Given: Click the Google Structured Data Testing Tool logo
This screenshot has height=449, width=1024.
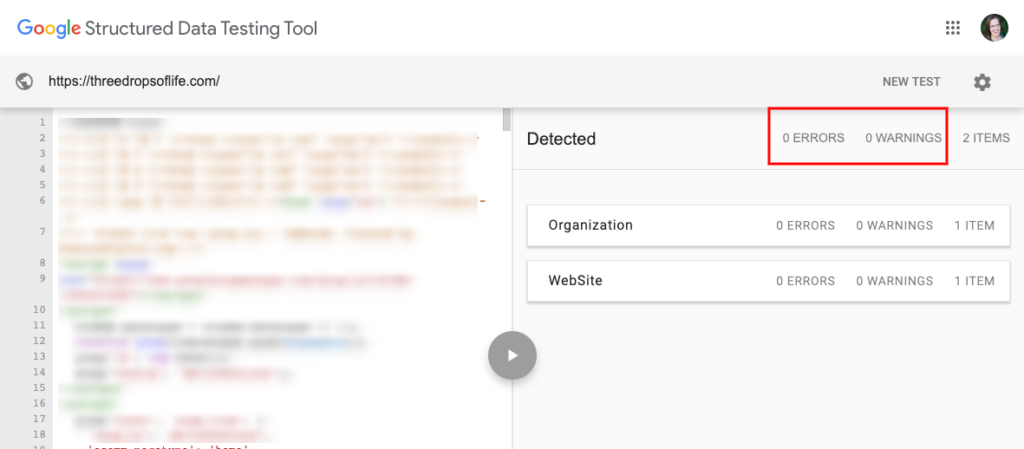Looking at the screenshot, I should (167, 29).
